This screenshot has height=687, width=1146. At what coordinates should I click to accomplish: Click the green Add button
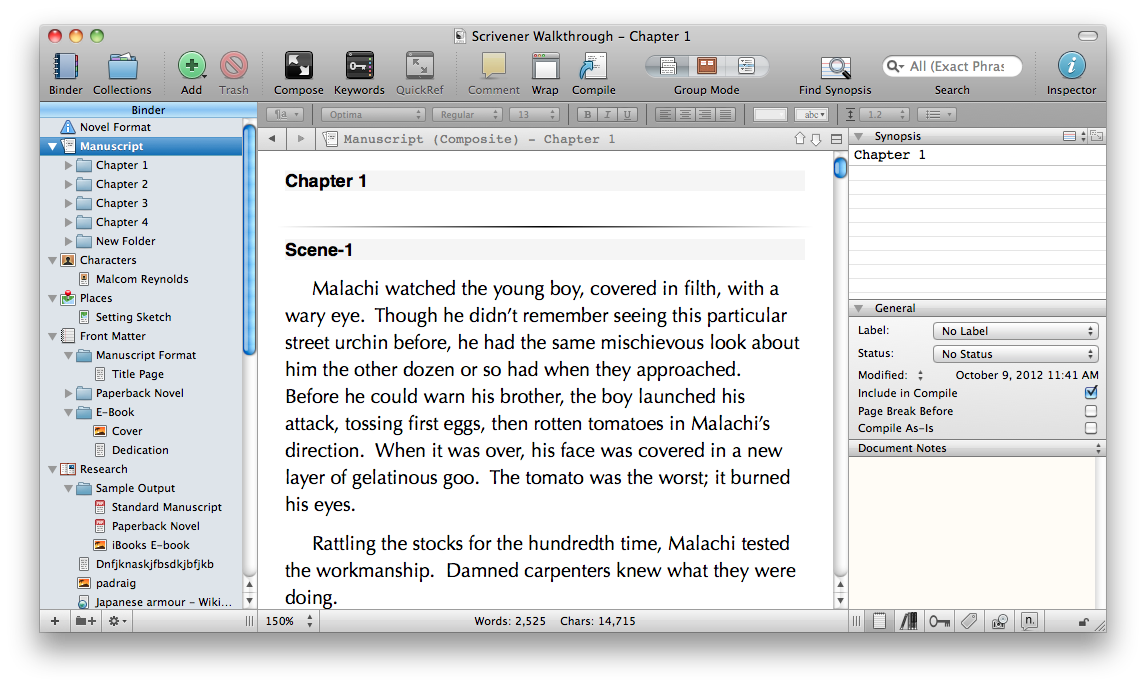191,66
